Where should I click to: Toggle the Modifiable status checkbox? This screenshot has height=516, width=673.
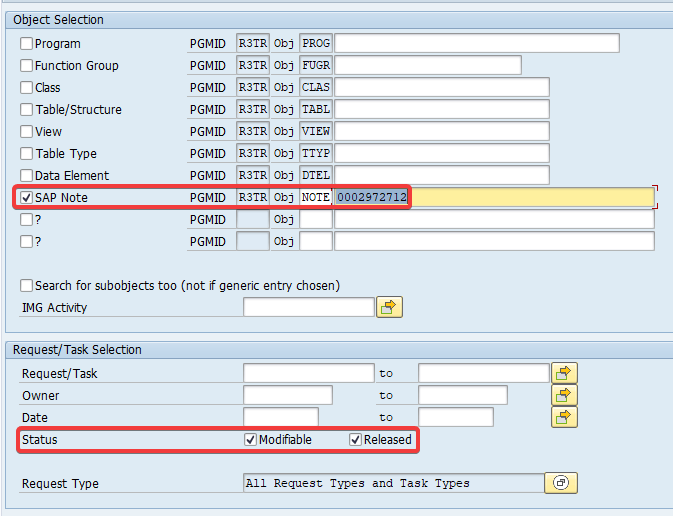click(x=250, y=440)
